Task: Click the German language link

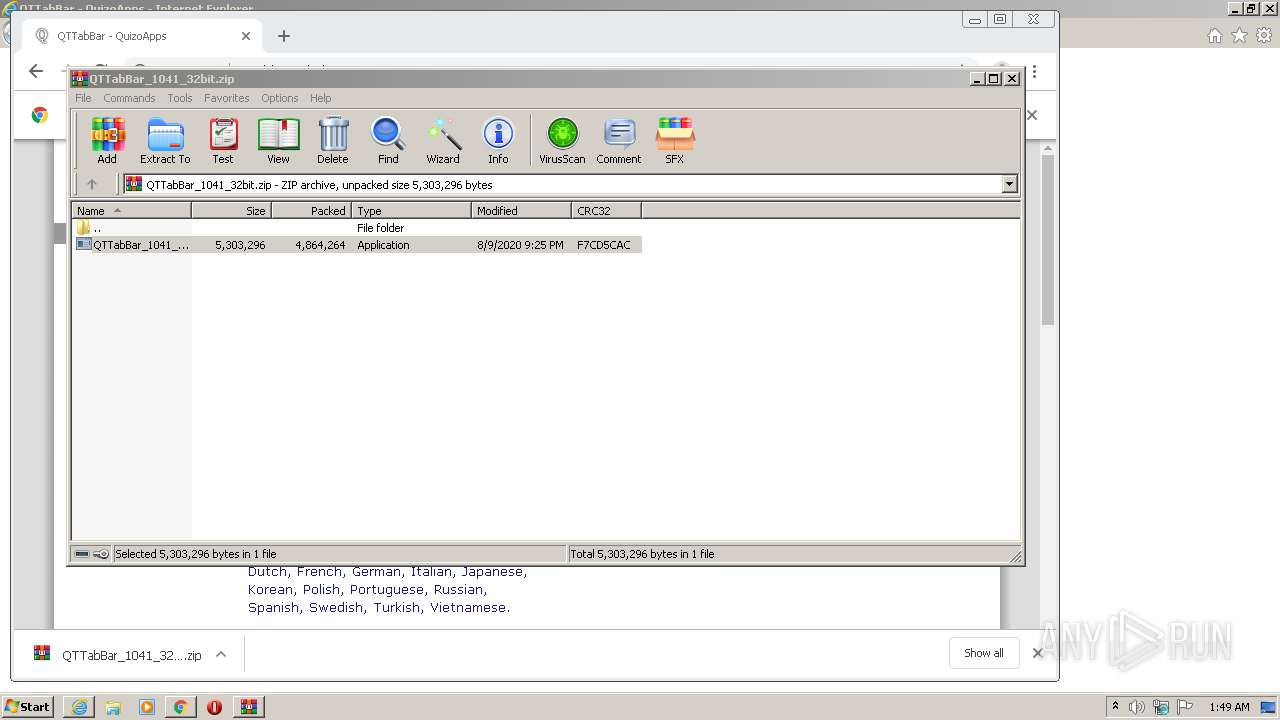Action: point(376,572)
